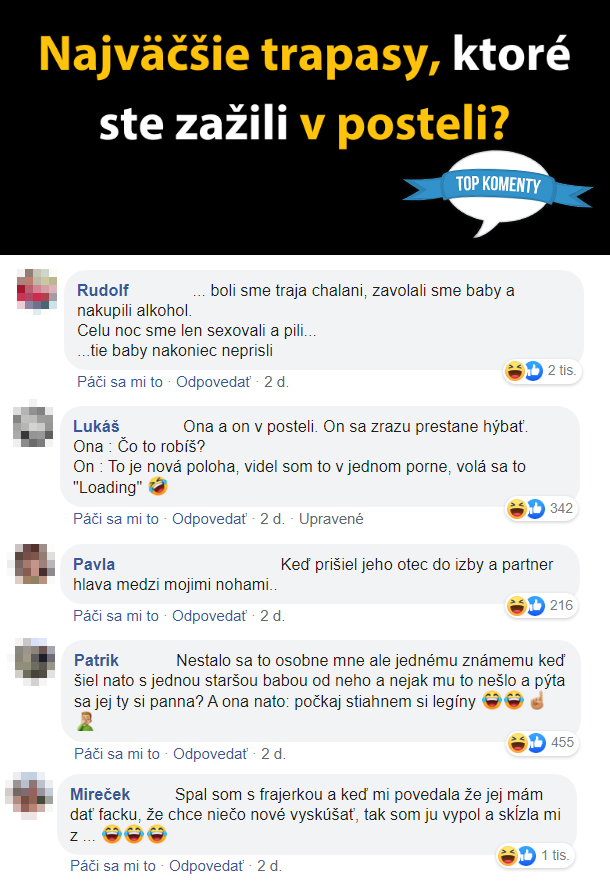Open Lukáš's blurred avatar
The width and height of the screenshot is (610, 891).
33,426
